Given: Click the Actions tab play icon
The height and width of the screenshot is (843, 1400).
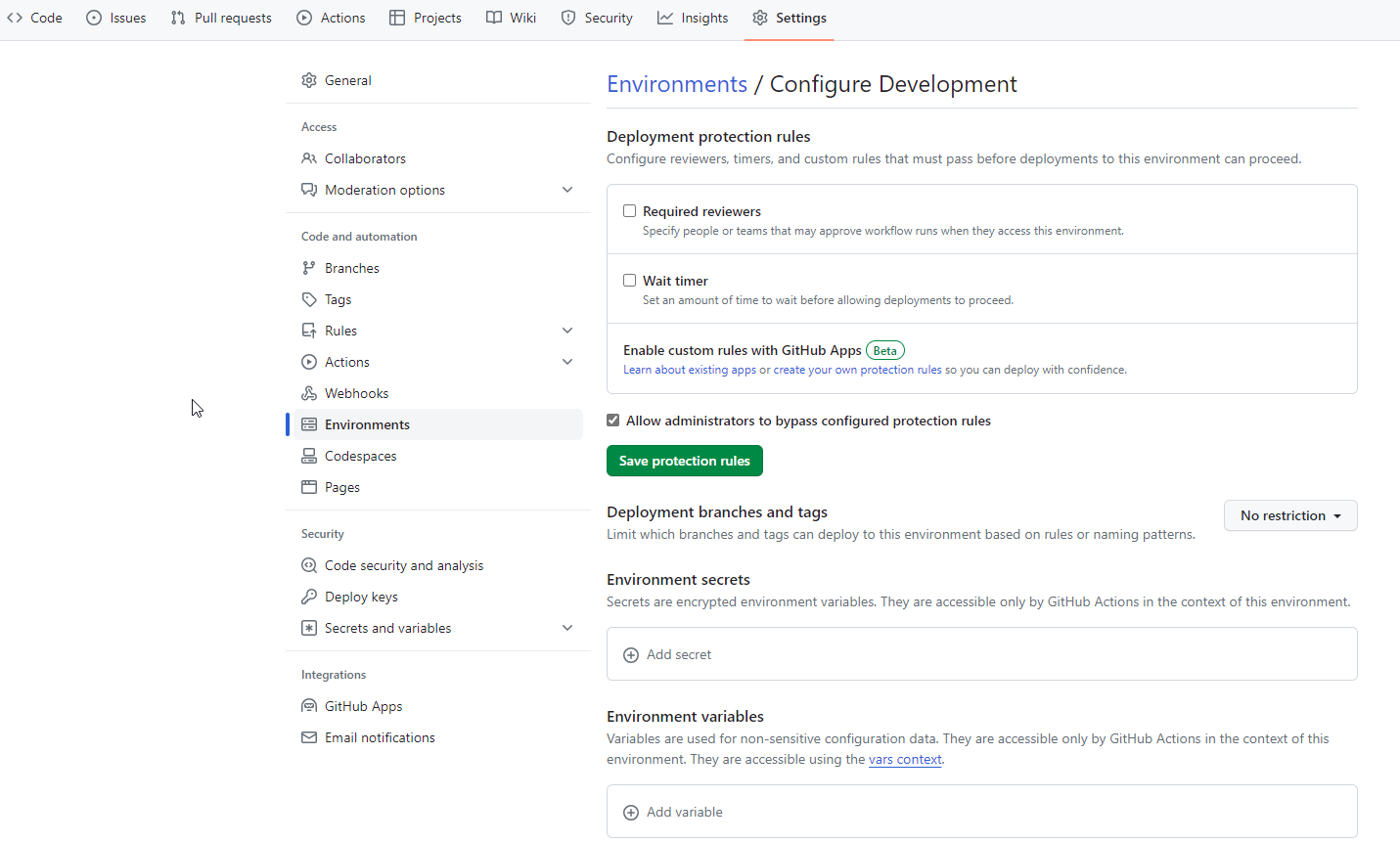Looking at the screenshot, I should click(304, 18).
